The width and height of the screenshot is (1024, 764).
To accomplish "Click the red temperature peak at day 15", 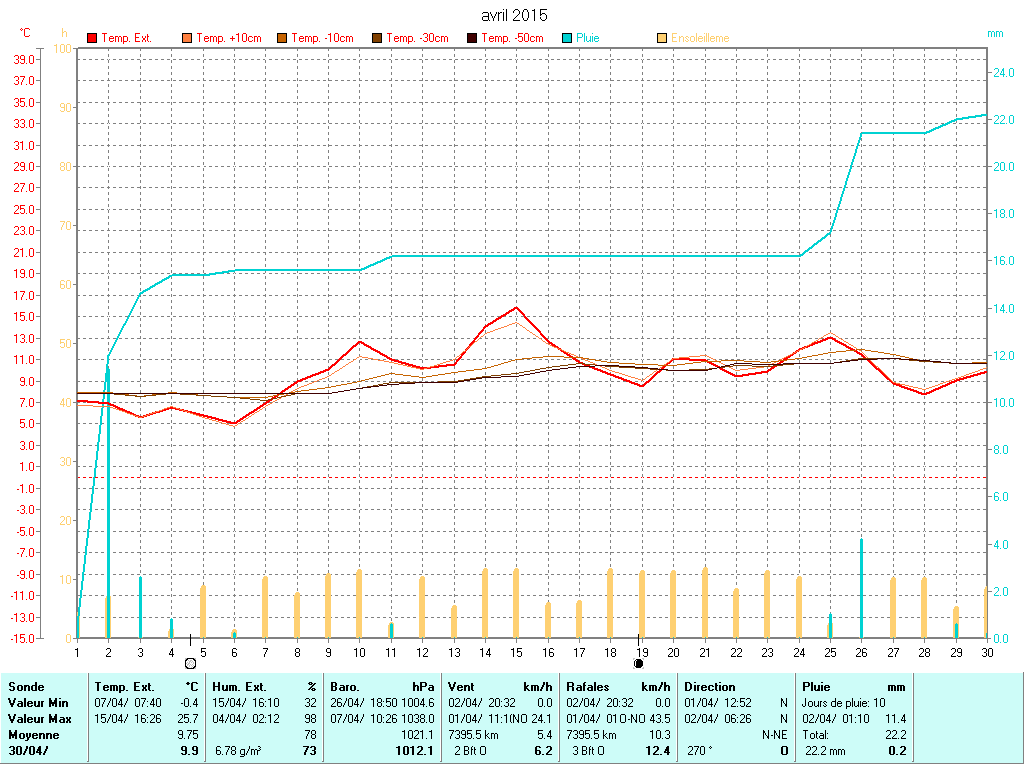I will point(516,307).
